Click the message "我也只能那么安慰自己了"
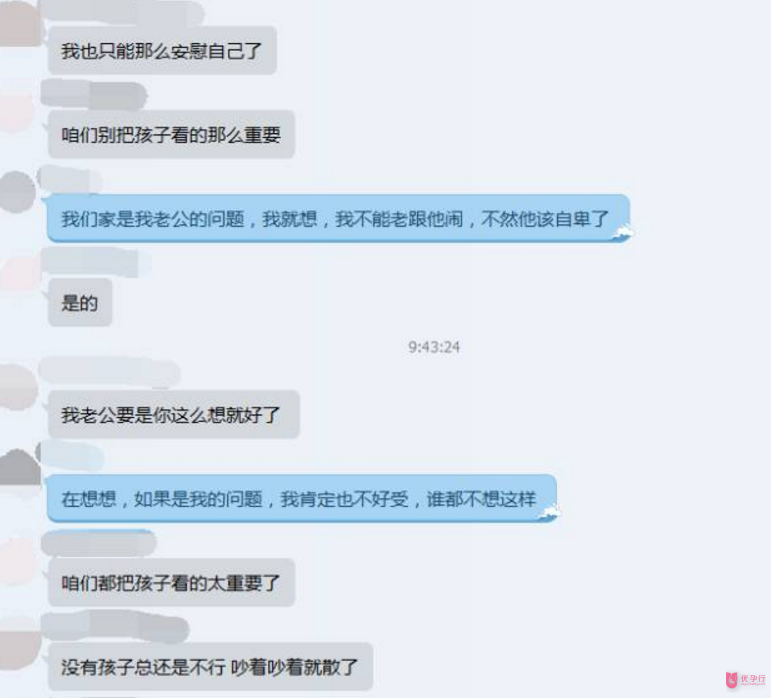Image resolution: width=771 pixels, height=698 pixels. pos(162,51)
